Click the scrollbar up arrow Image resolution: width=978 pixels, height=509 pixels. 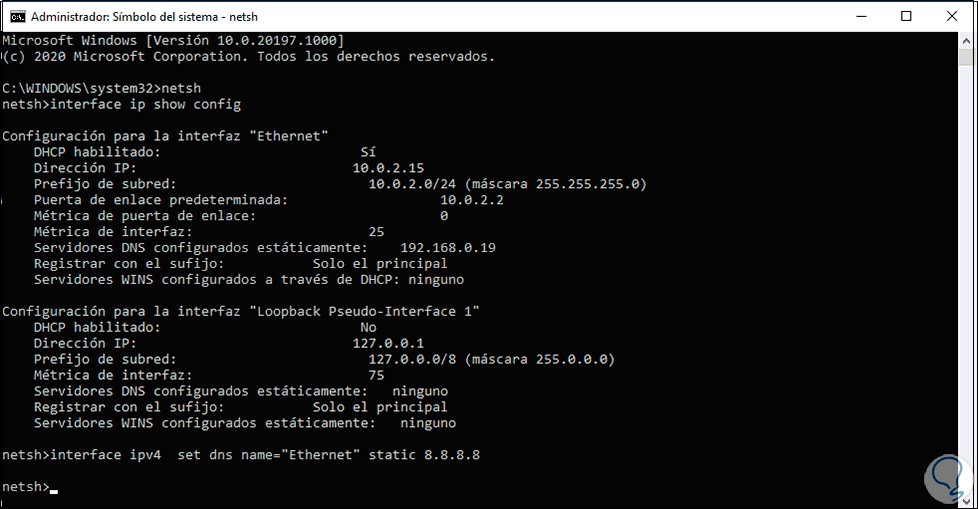[967, 42]
